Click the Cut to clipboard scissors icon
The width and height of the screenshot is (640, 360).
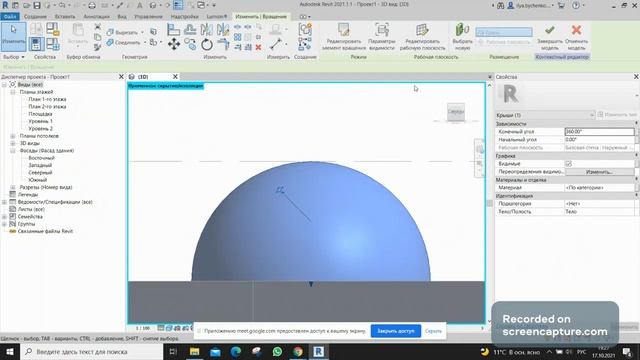coord(98,27)
